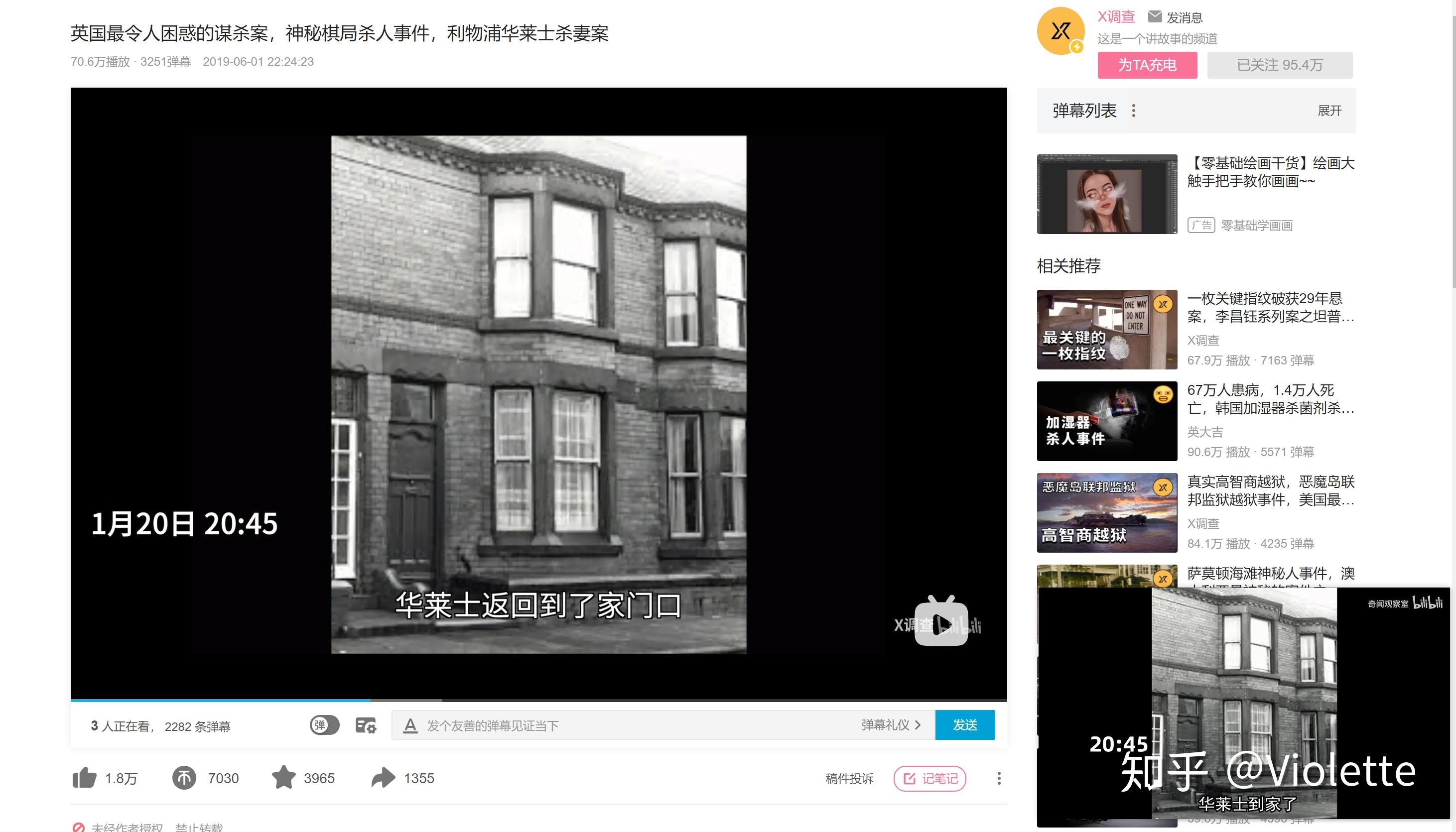Click the 发消息 envelope icon
1456x832 pixels.
[x=1155, y=16]
